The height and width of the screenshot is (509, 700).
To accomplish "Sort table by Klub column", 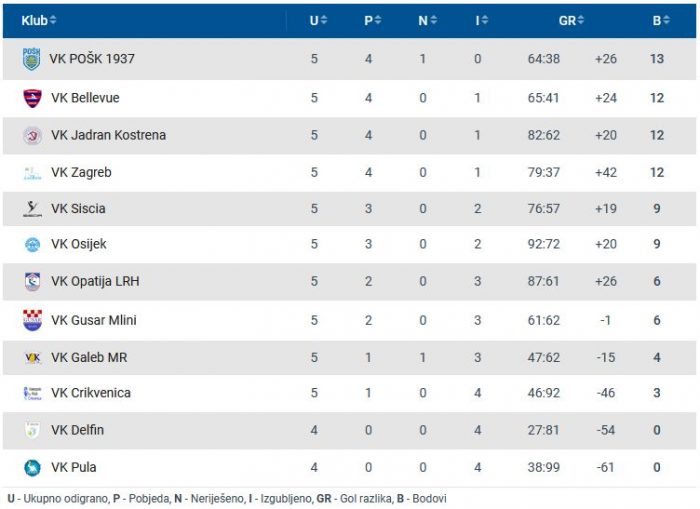I will pos(39,20).
